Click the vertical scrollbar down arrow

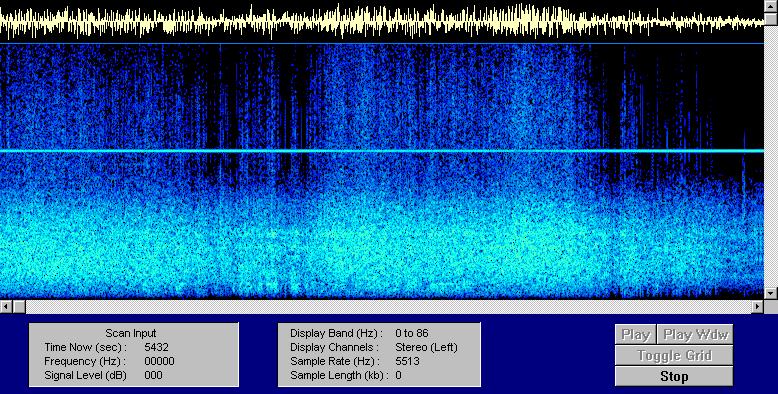771,294
